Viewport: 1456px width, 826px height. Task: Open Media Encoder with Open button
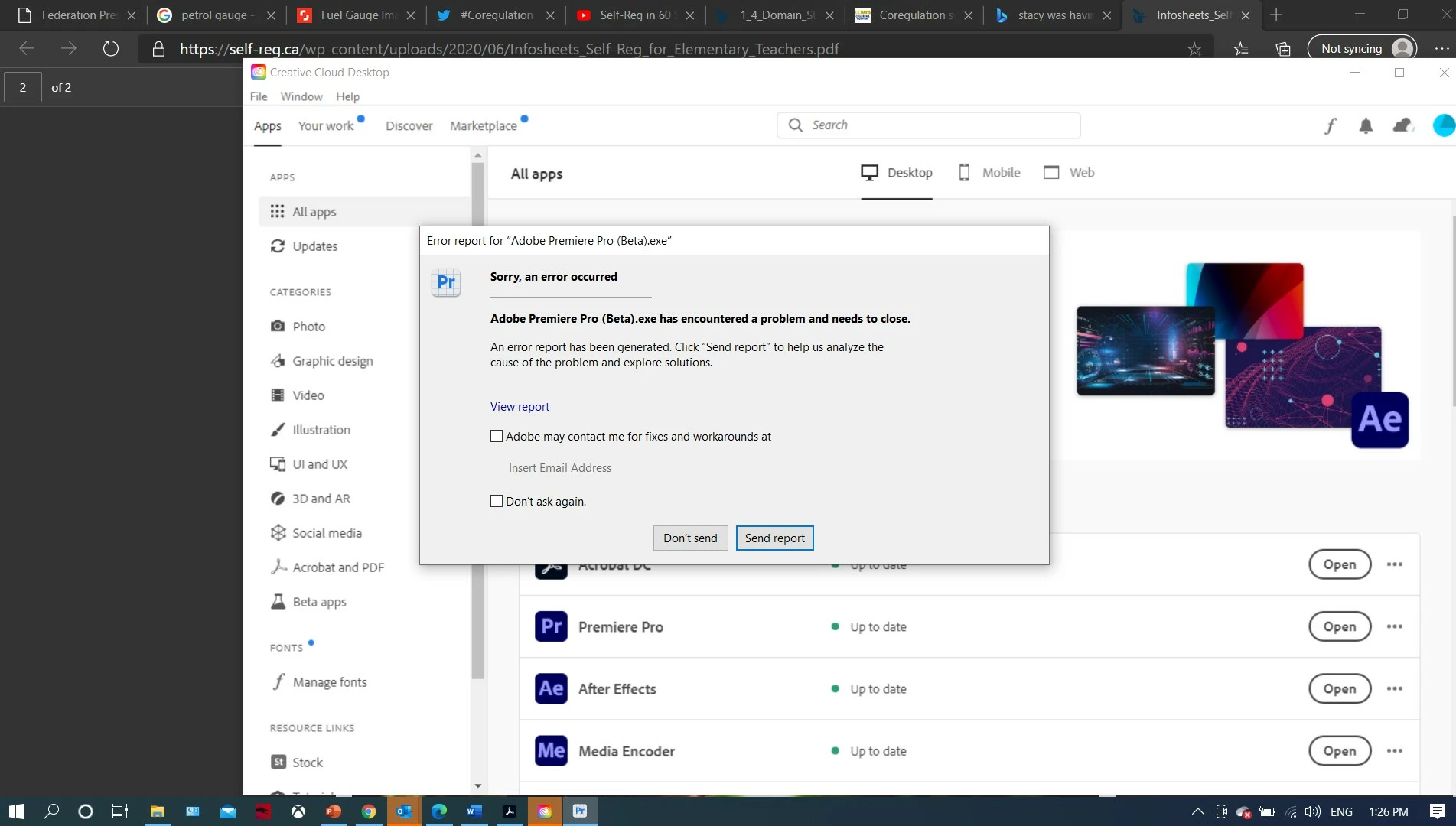point(1339,750)
